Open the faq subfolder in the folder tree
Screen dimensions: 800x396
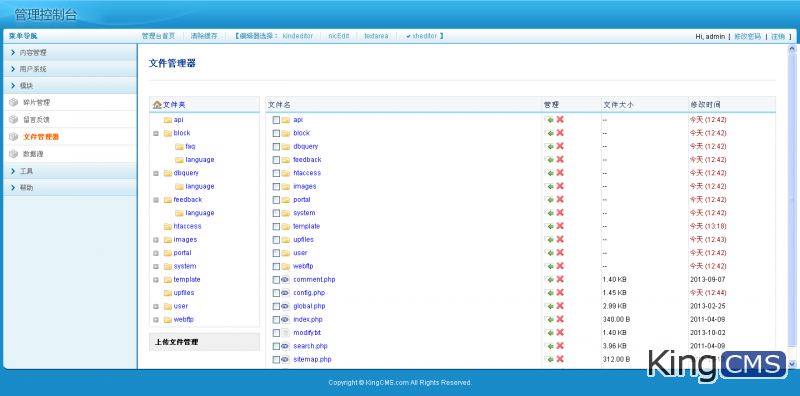click(x=190, y=146)
